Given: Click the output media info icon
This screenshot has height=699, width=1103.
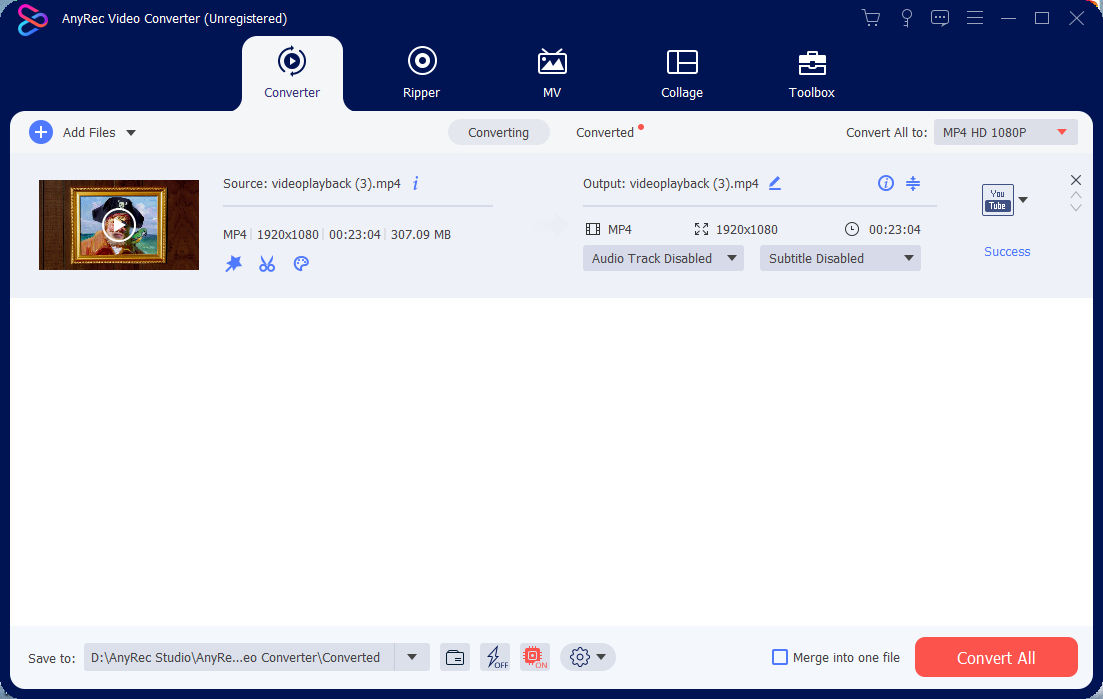Looking at the screenshot, I should click(x=886, y=184).
